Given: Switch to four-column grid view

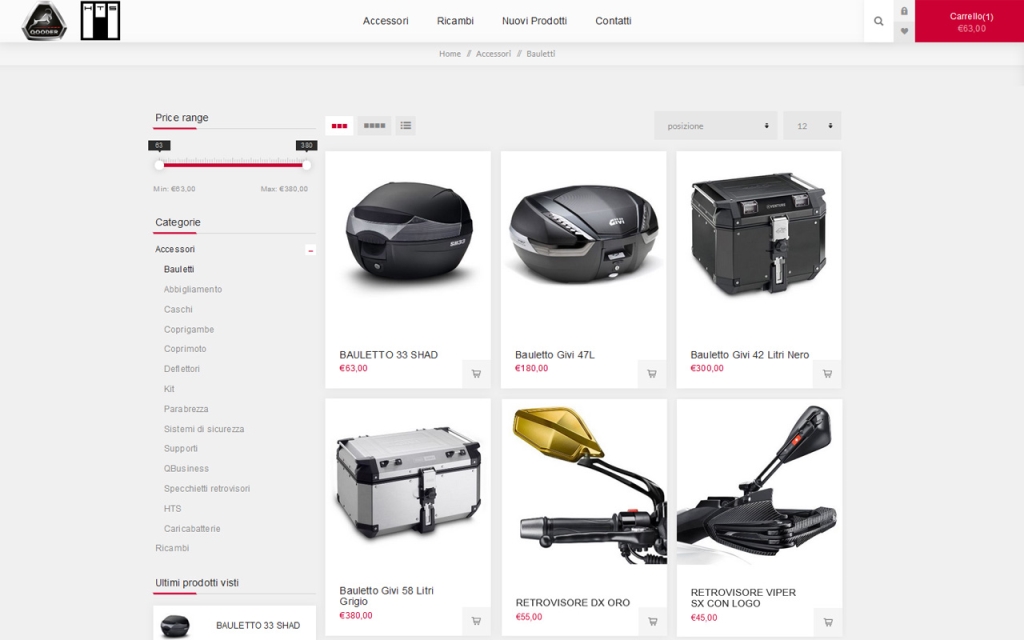Looking at the screenshot, I should (374, 125).
